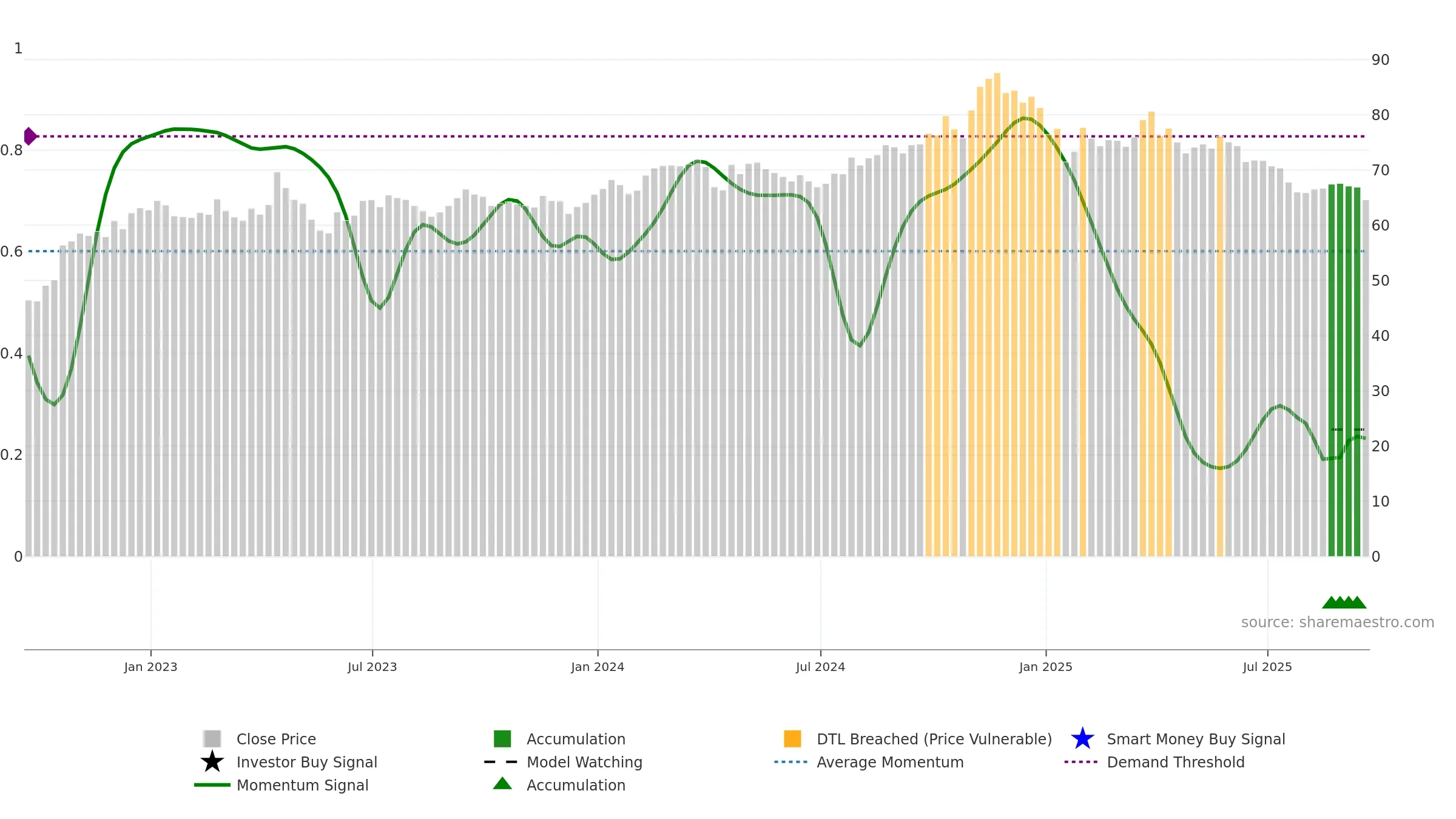The image size is (1456, 819).
Task: Click the sharemaestro.com source text
Action: point(1338,622)
